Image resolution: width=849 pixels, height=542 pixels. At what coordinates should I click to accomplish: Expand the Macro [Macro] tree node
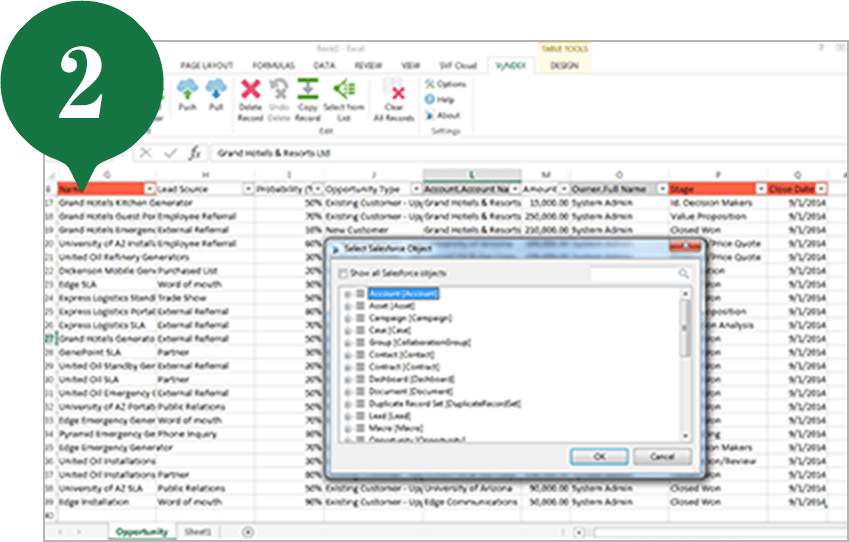[348, 428]
